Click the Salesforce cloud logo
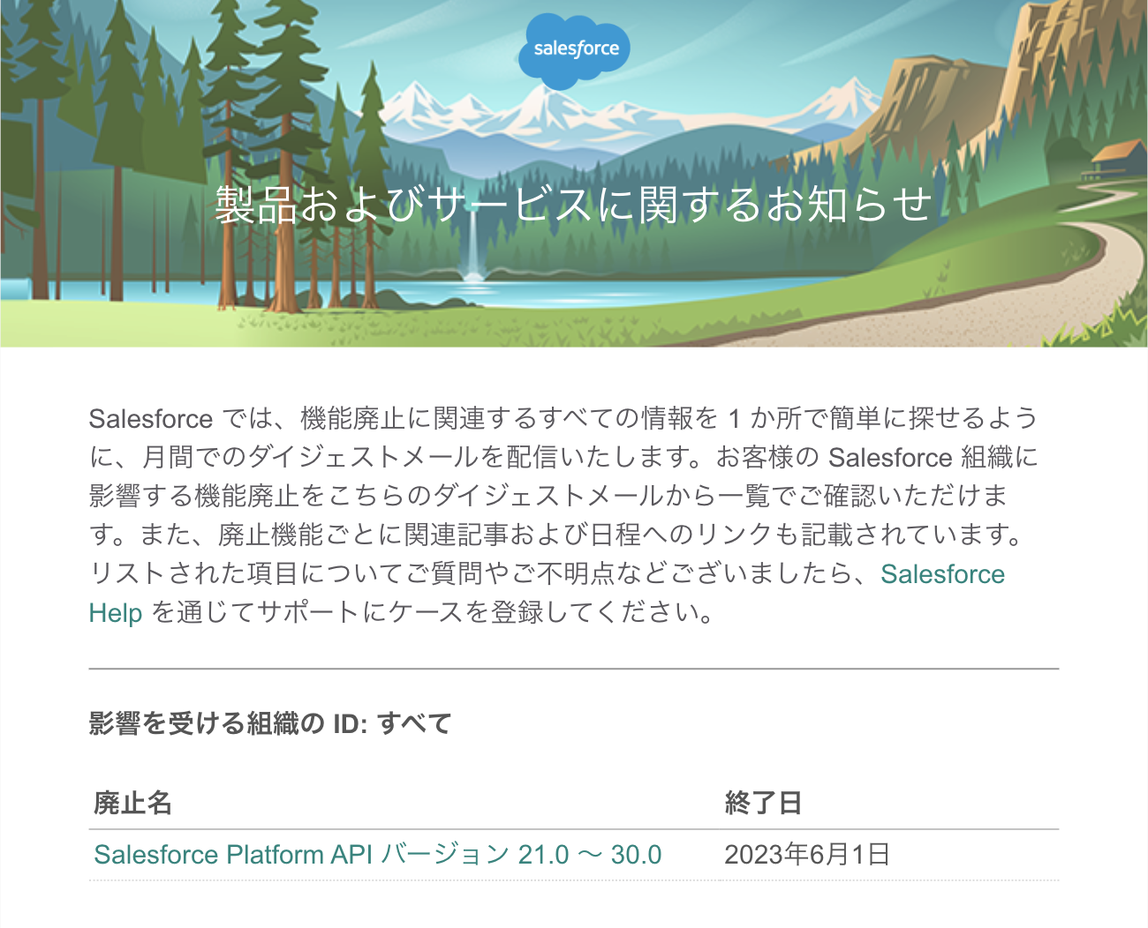The height and width of the screenshot is (928, 1148). (574, 50)
